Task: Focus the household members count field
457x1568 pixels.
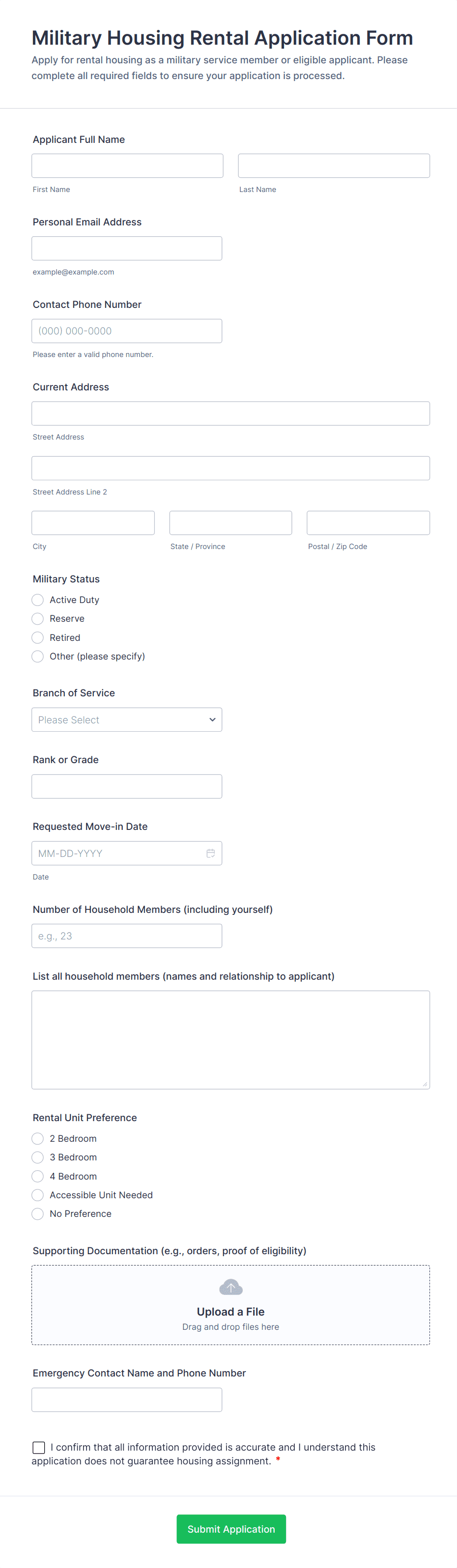Action: click(x=127, y=935)
